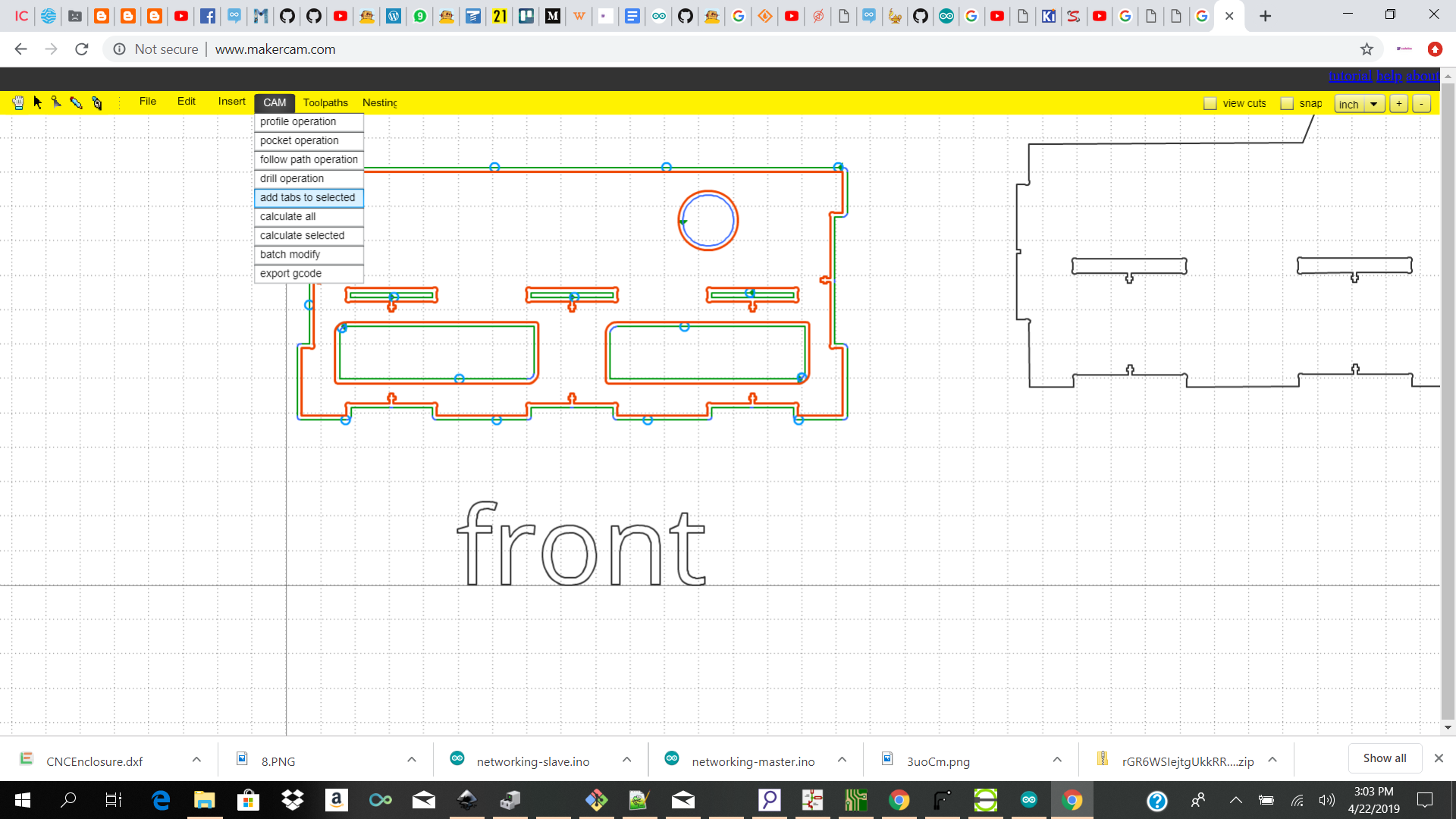Open the Windows search icon

68,800
